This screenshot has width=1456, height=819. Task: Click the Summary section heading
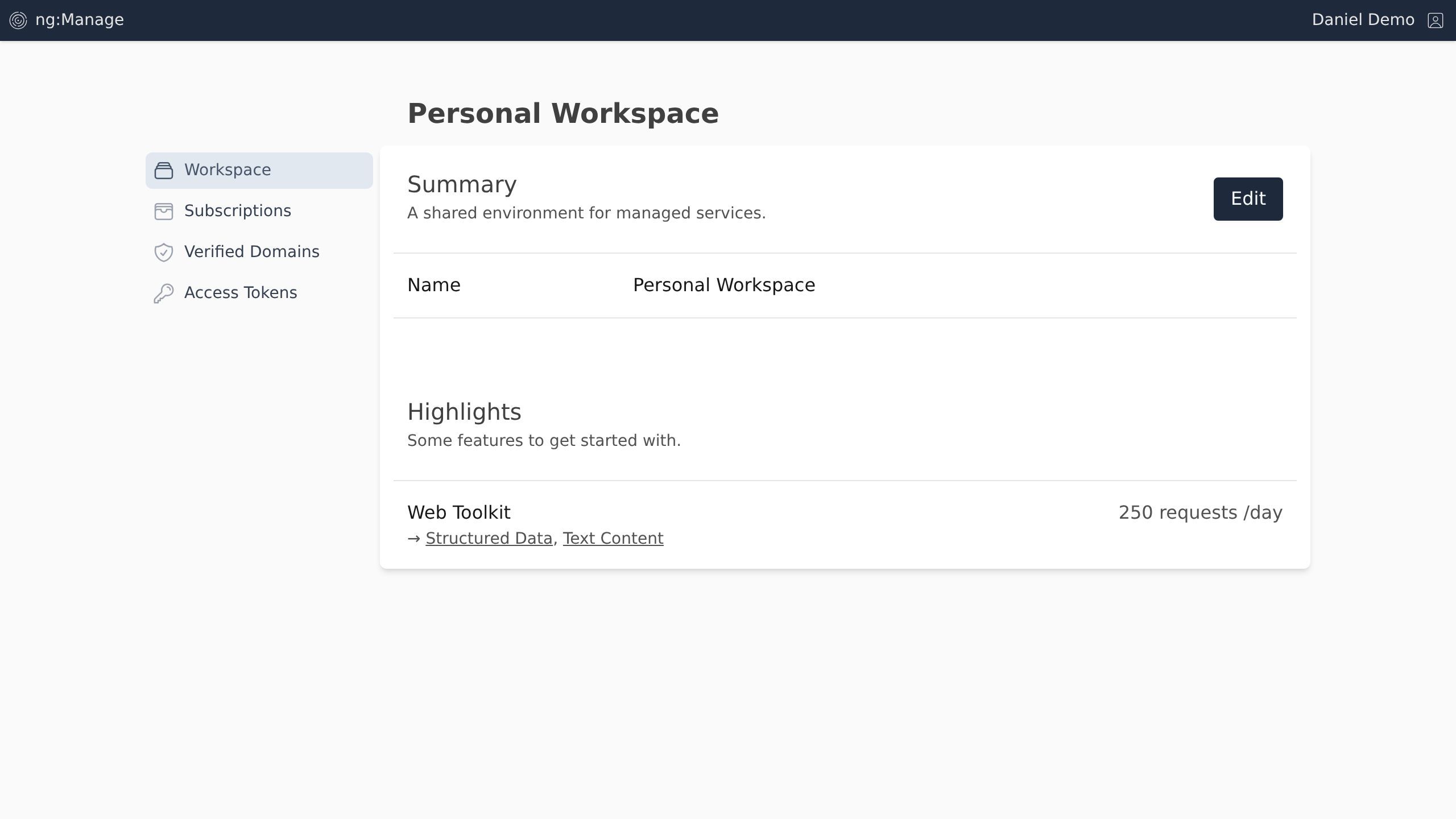click(462, 184)
